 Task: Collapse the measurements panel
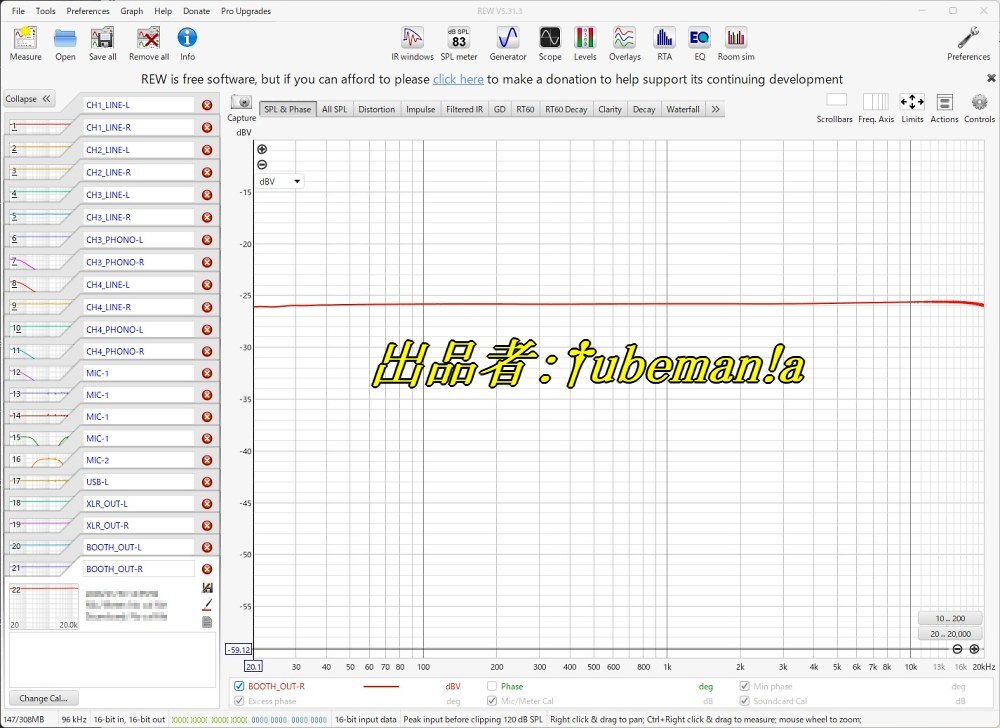point(27,99)
